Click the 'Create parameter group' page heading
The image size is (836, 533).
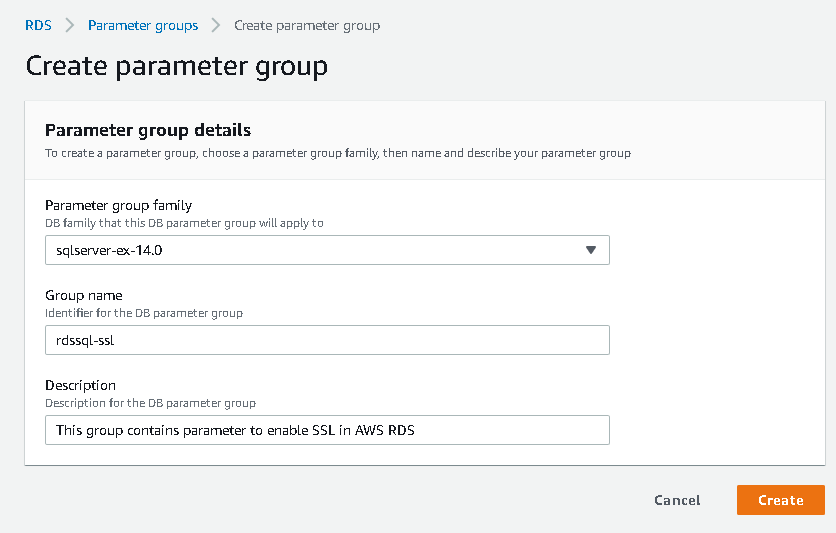pyautogui.click(x=176, y=67)
